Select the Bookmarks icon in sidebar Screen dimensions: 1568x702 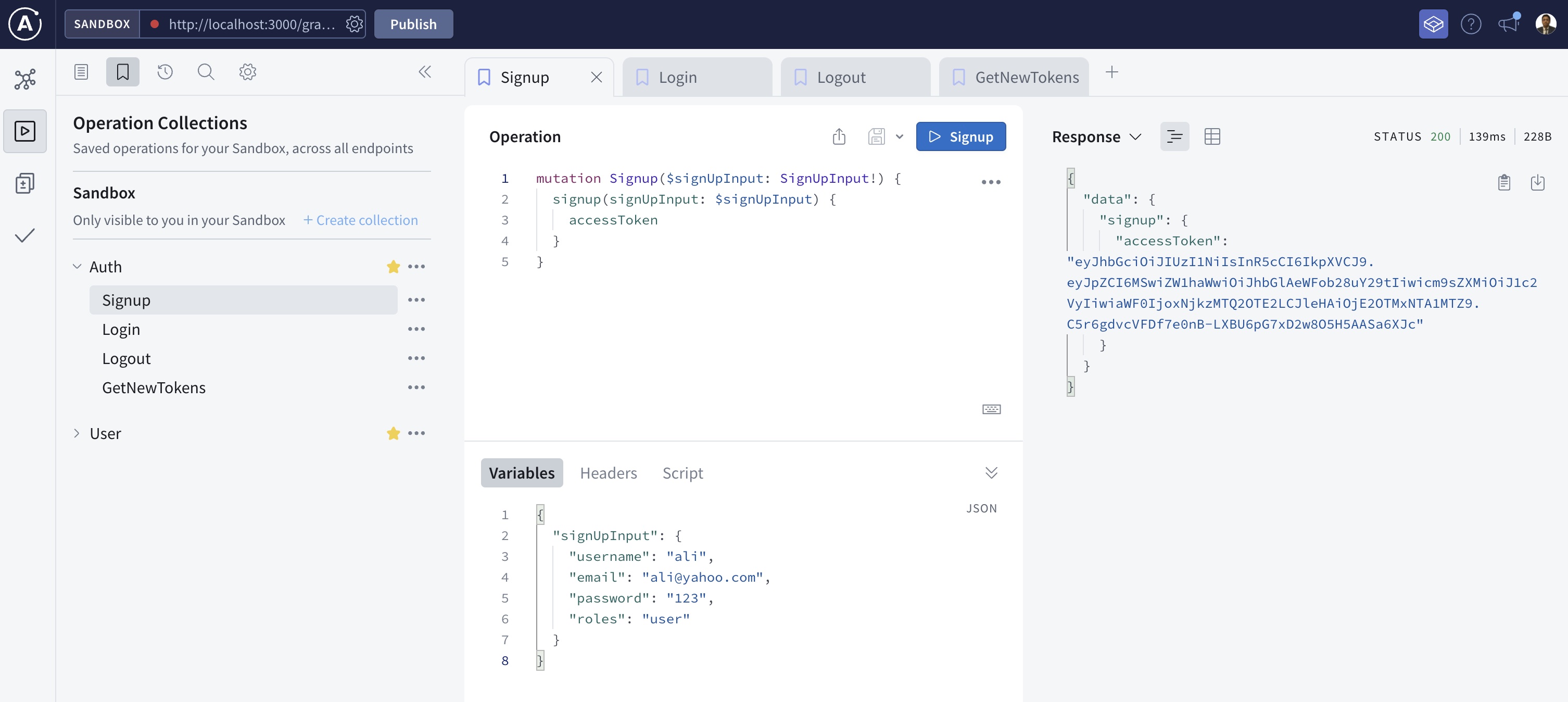(x=122, y=71)
